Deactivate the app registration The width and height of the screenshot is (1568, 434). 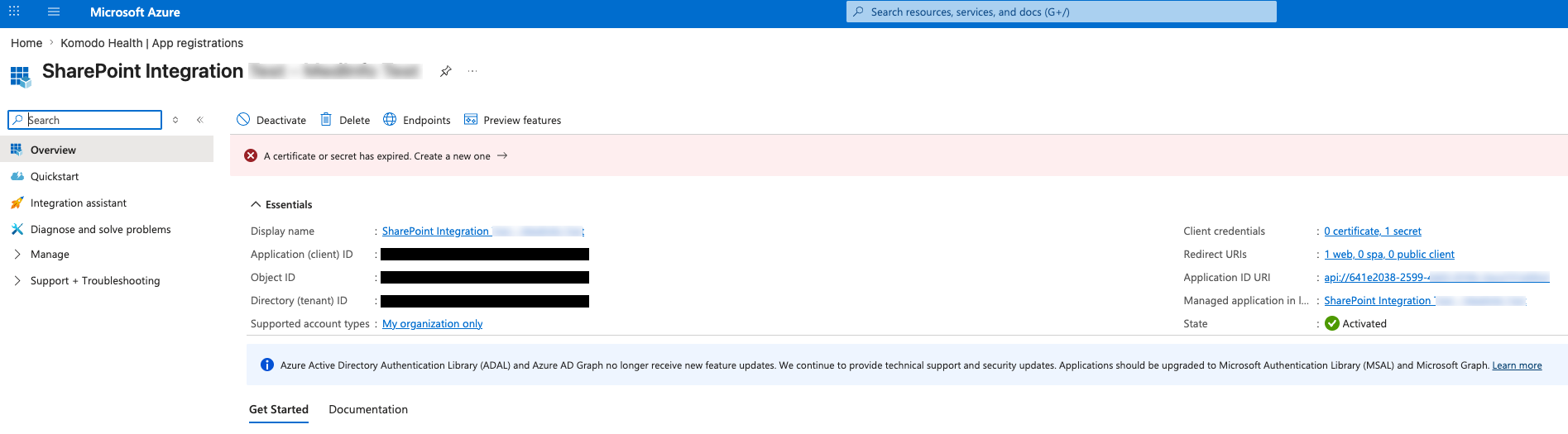271,120
